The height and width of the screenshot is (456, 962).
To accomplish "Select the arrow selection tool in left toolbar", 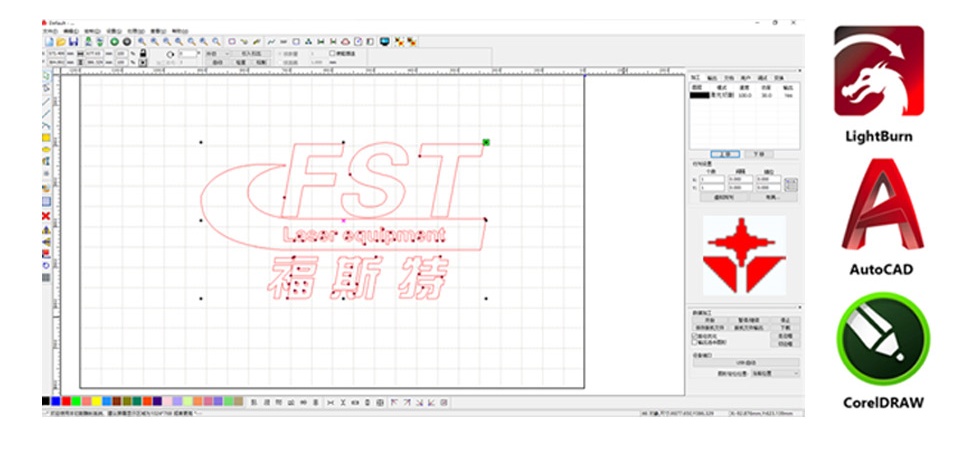I will (x=46, y=76).
